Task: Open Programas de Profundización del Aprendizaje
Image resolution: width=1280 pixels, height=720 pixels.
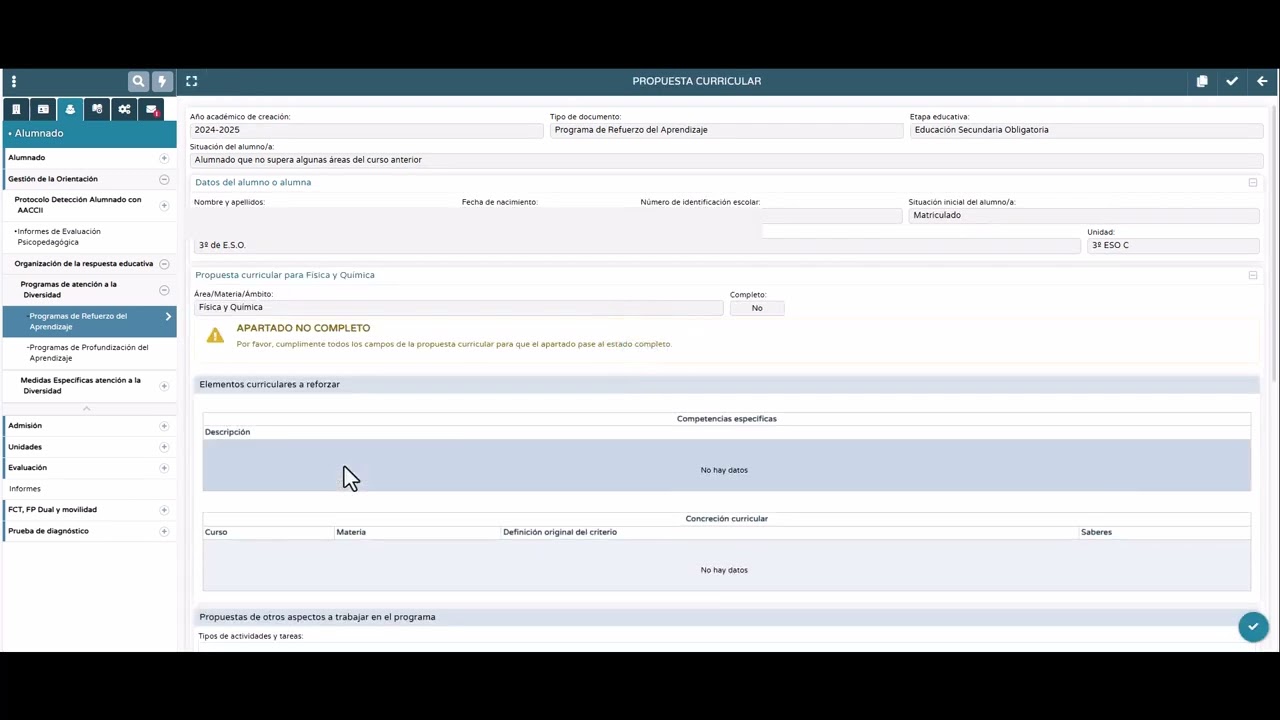Action: (x=88, y=353)
